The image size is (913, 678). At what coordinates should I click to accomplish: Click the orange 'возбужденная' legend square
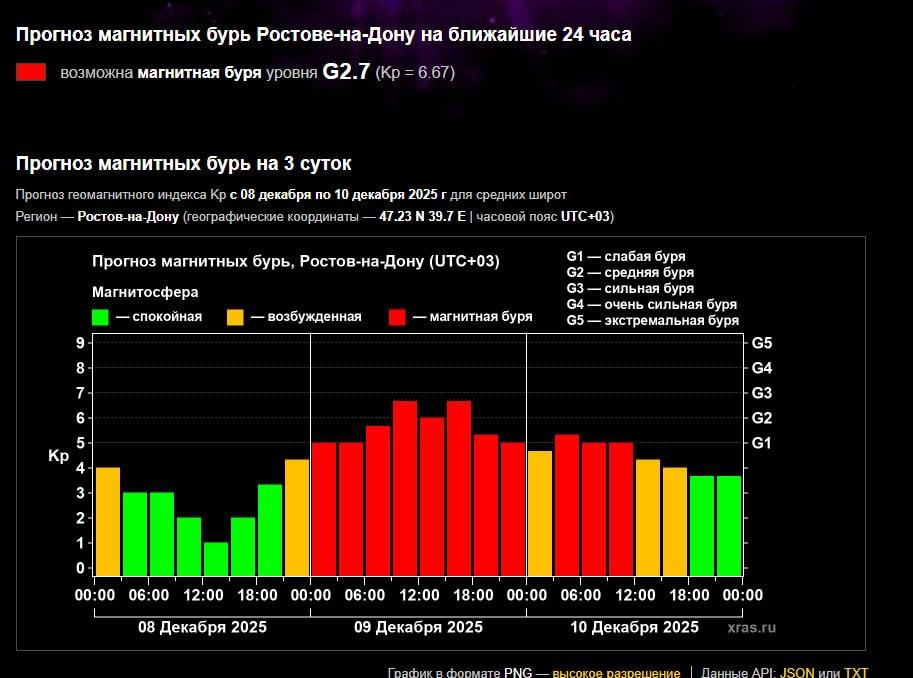click(x=235, y=317)
